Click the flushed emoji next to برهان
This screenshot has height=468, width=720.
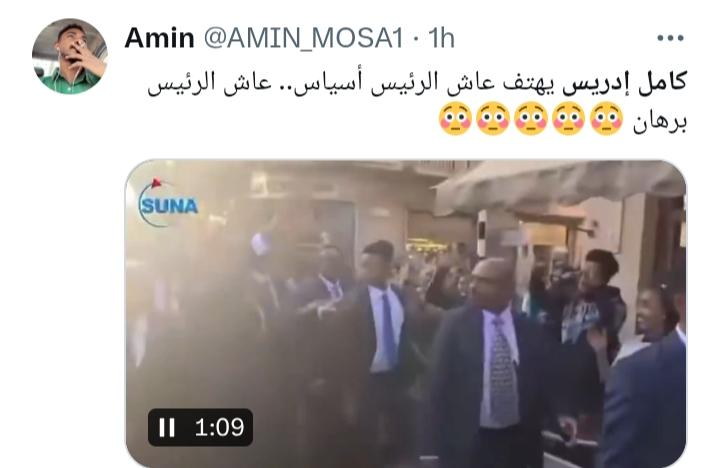coord(606,119)
